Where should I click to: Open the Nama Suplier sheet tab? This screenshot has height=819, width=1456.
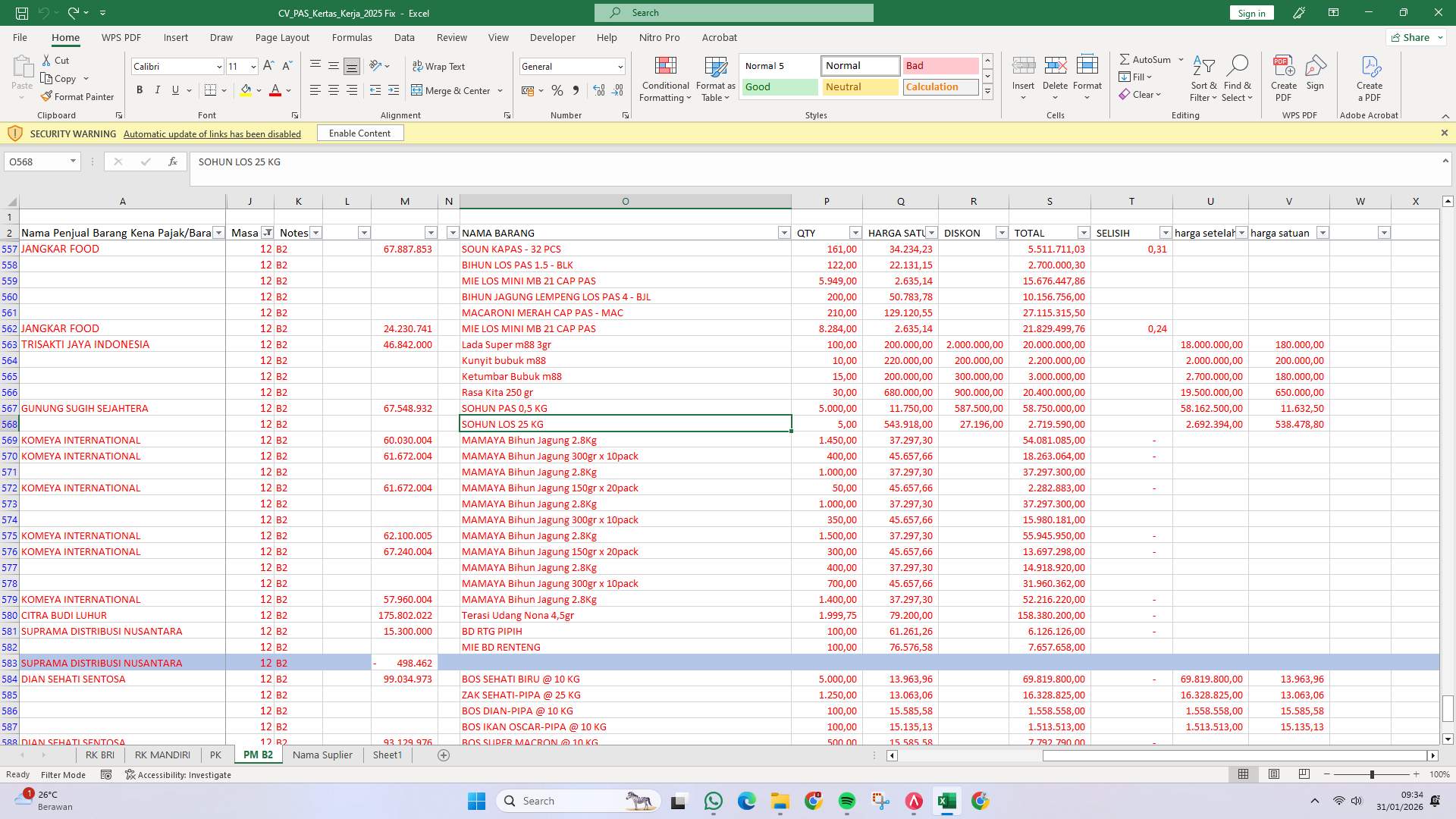(x=322, y=755)
